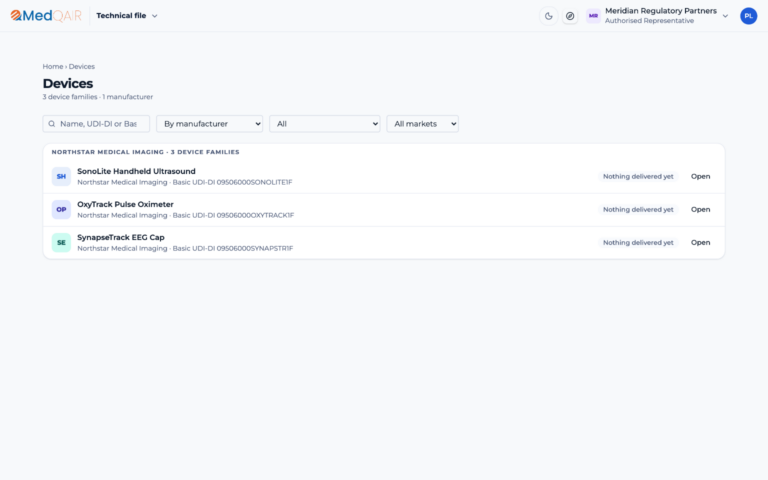Image resolution: width=768 pixels, height=480 pixels.
Task: Click the SE SynapseTrack device badge
Action: (61, 242)
